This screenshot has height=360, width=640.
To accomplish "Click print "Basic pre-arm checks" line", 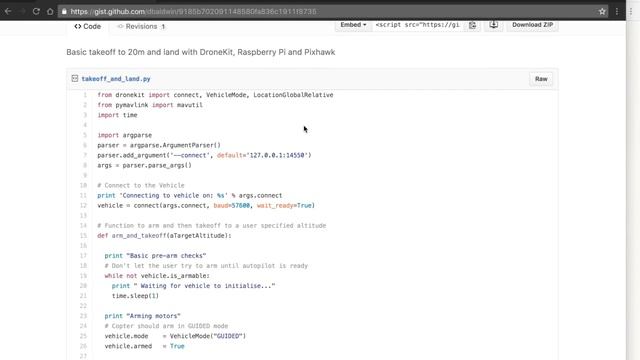I will (x=155, y=256).
